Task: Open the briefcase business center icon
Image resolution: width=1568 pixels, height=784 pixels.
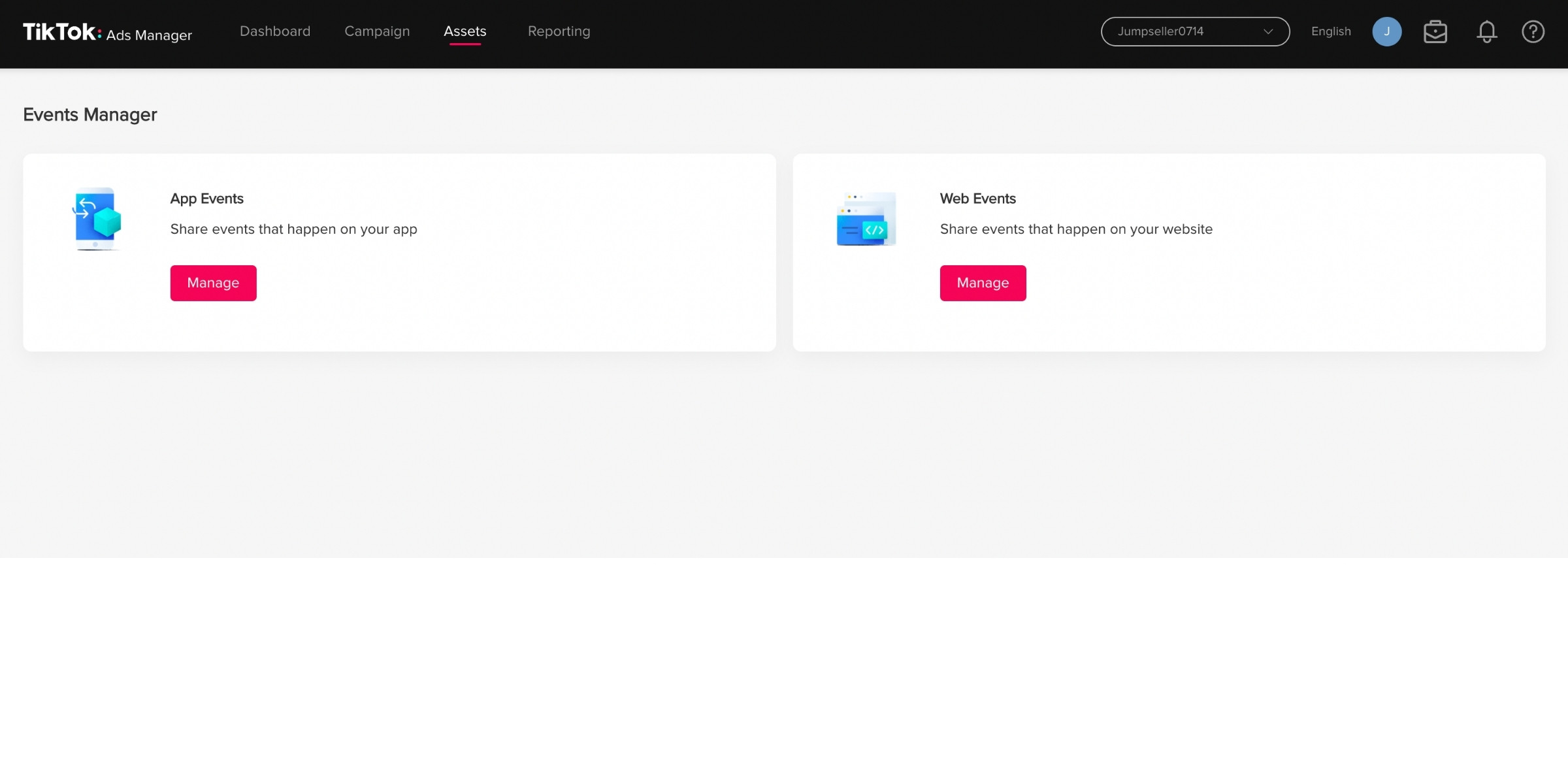Action: [1435, 31]
